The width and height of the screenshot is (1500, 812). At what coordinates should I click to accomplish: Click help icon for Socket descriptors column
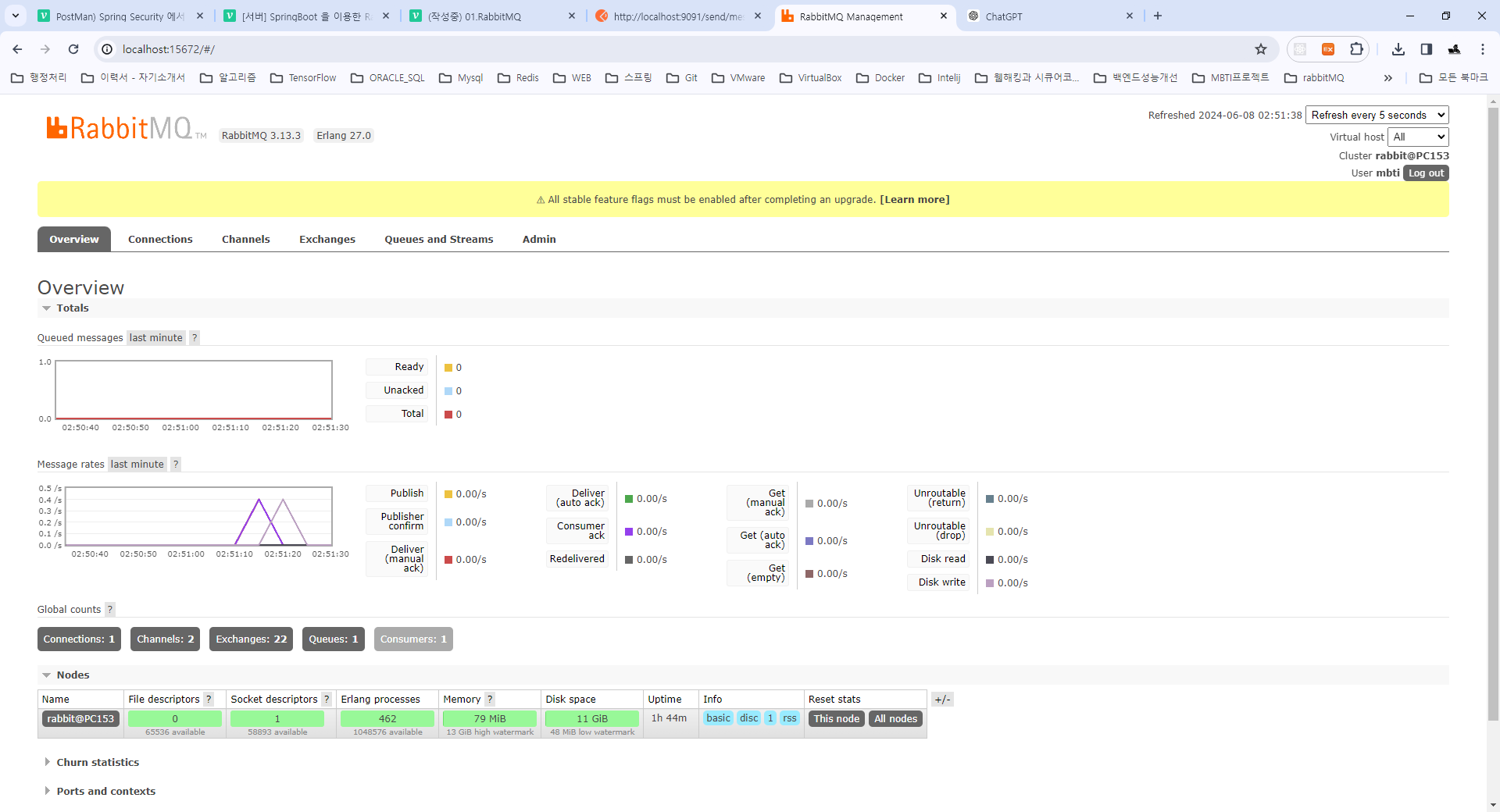pyautogui.click(x=327, y=699)
